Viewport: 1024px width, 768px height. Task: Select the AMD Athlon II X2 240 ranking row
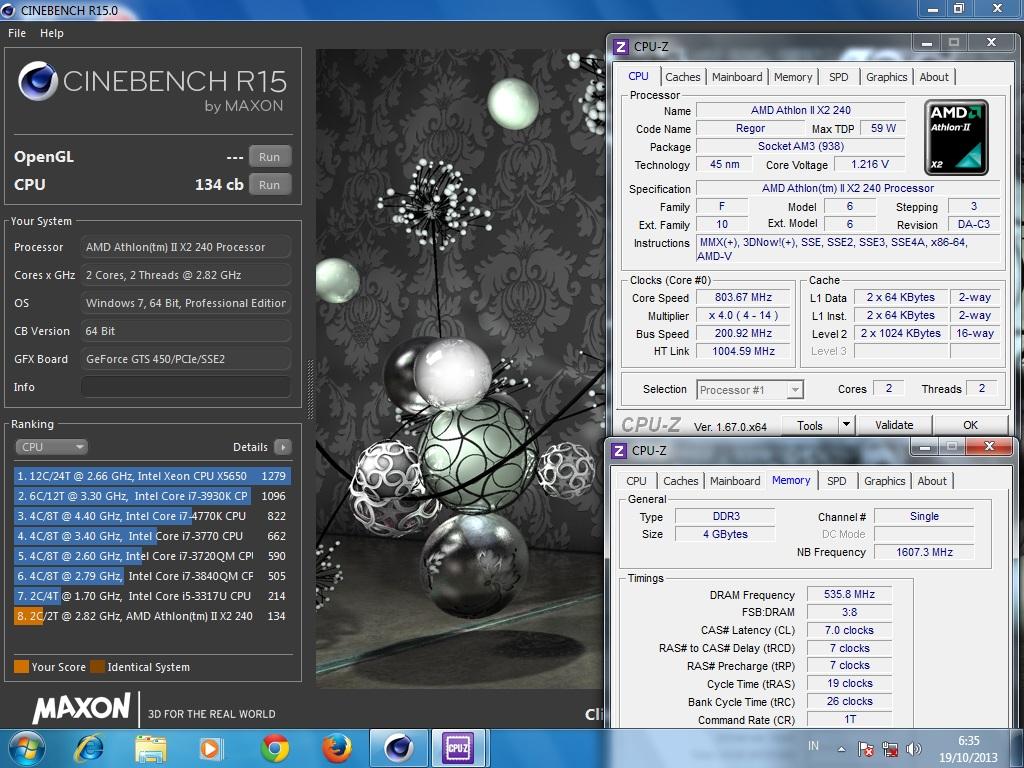tap(152, 616)
